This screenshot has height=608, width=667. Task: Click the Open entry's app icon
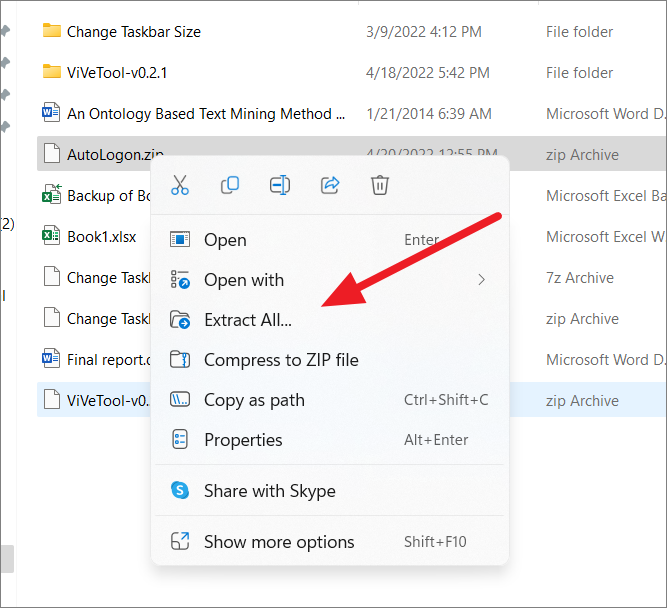click(180, 240)
